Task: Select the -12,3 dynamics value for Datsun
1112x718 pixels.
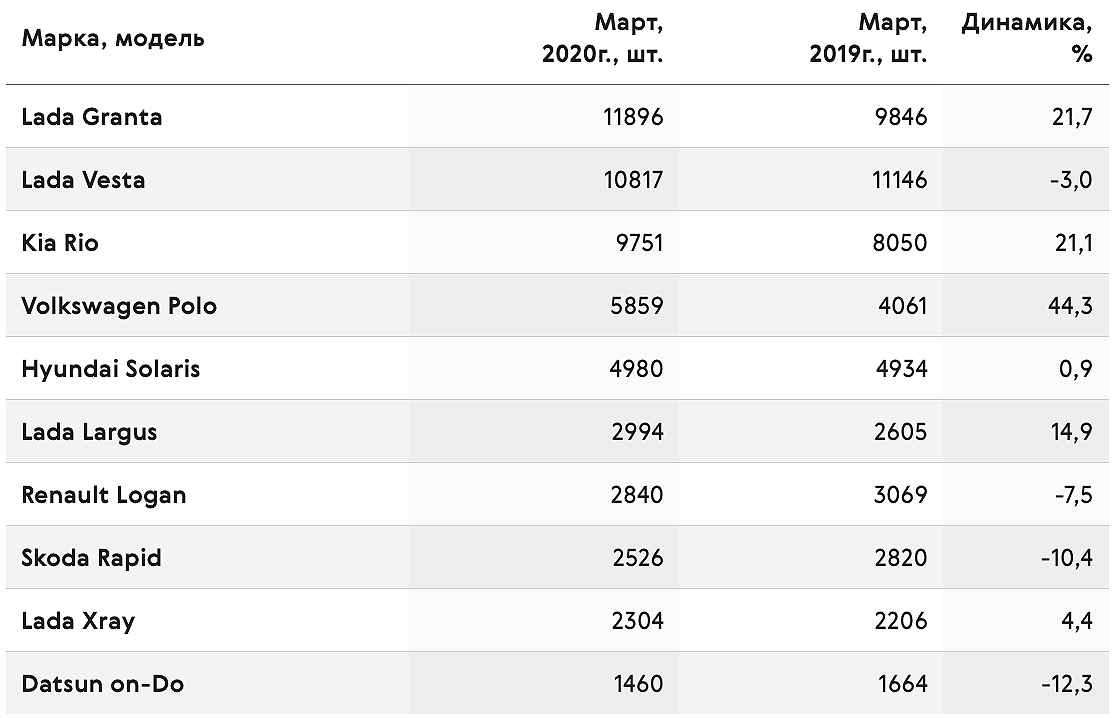Action: pos(1067,684)
